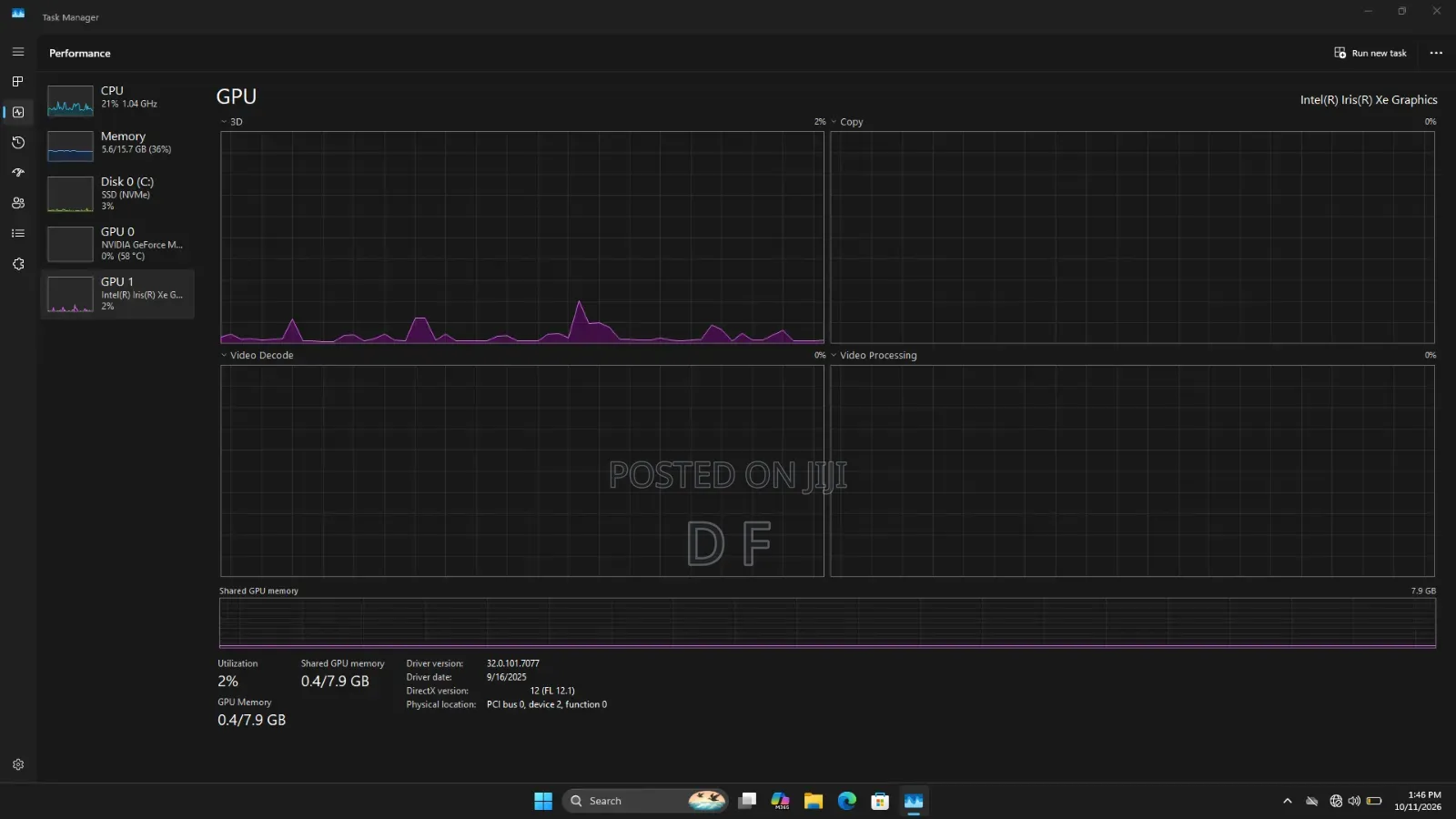1456x819 pixels.
Task: Open the clock and date flyout
Action: (1418, 801)
